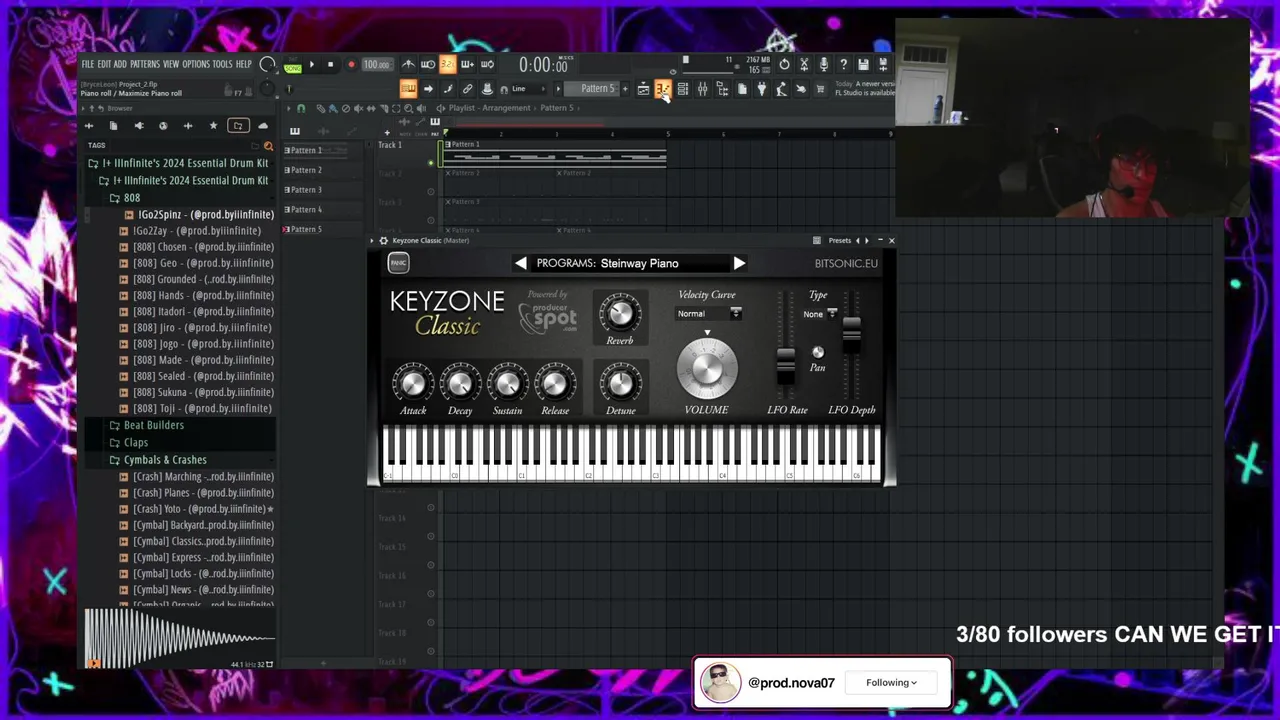Open the FILE menu

[88, 65]
